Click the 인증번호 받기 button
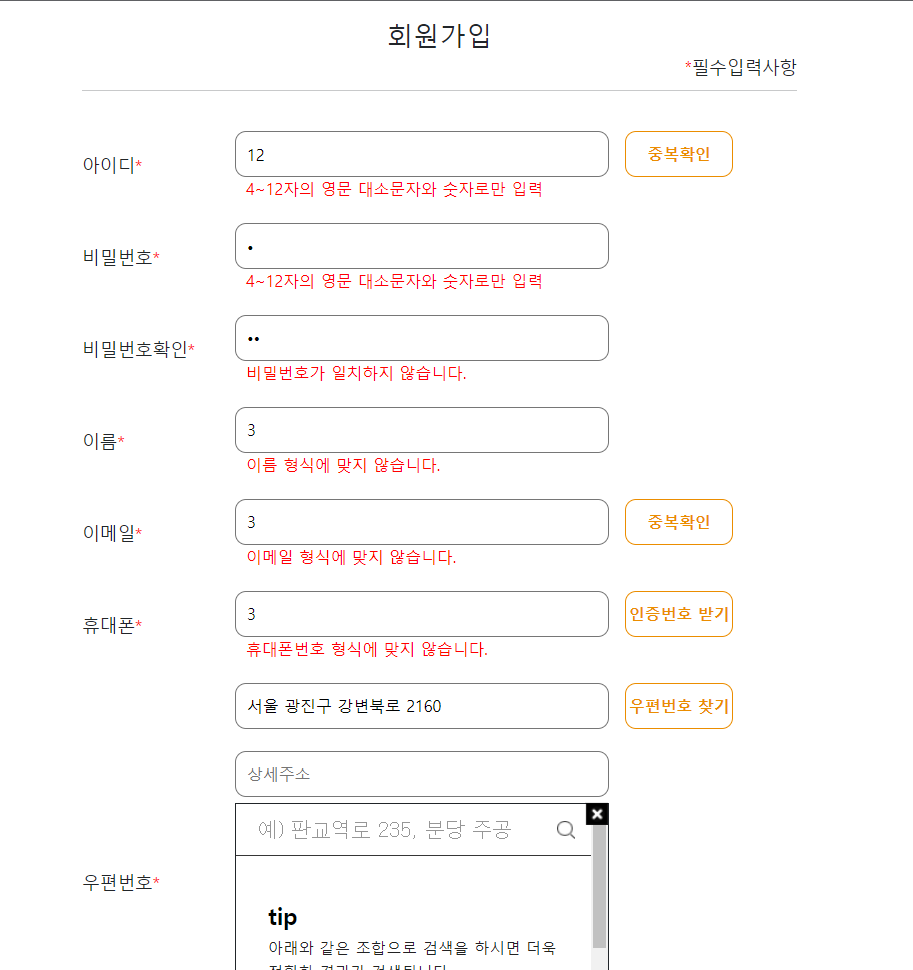This screenshot has width=913, height=970. click(678, 614)
